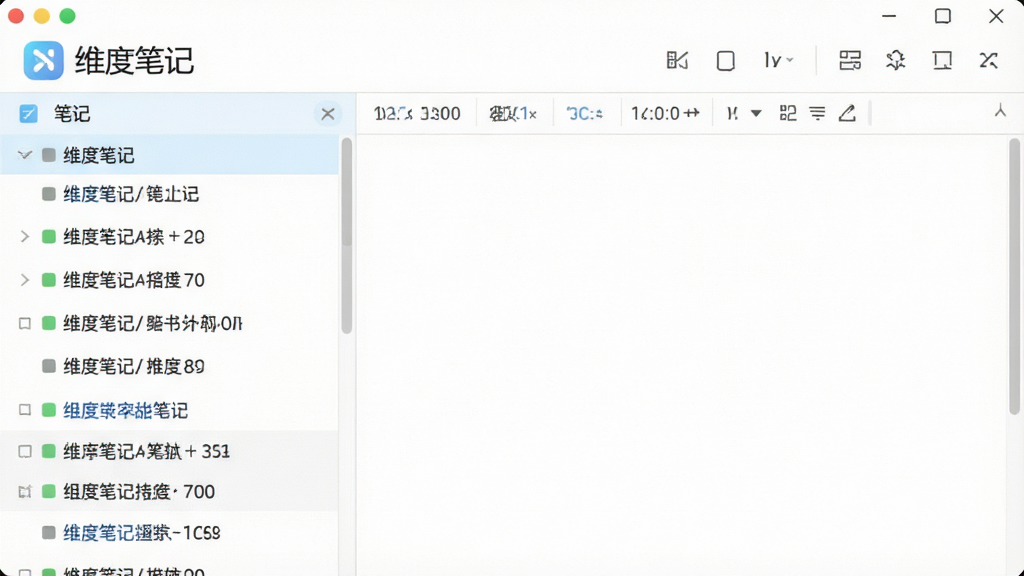Toggle the marker on the row ending in · 700
This screenshot has height=576, width=1024.
coord(25,492)
